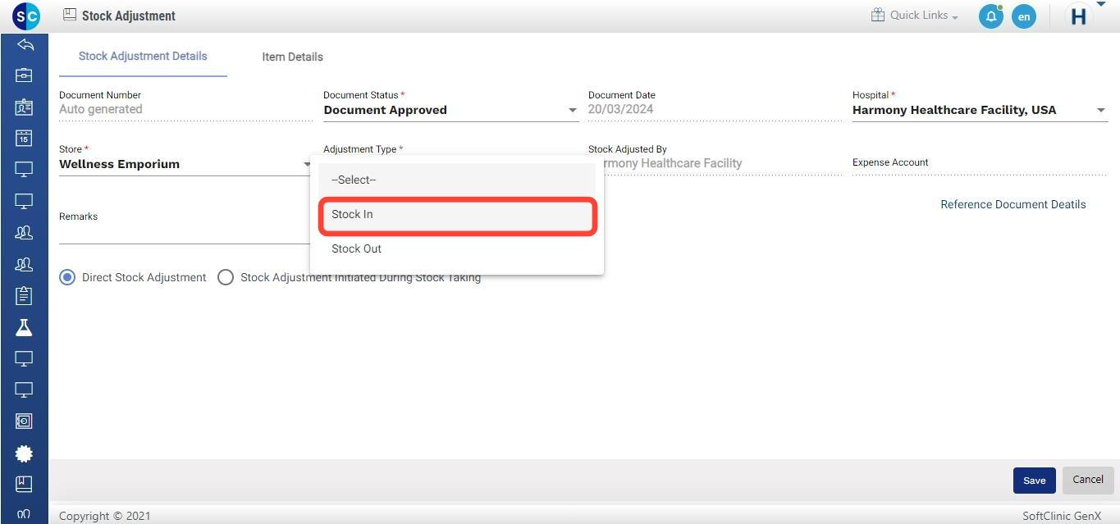Click the Cancel button
This screenshot has width=1120, height=524.
tap(1088, 480)
